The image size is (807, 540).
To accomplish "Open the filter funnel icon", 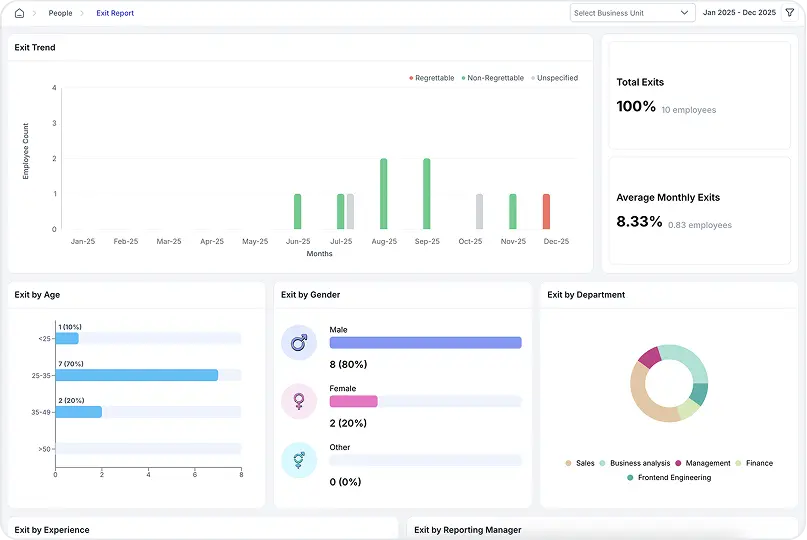I will click(x=790, y=13).
